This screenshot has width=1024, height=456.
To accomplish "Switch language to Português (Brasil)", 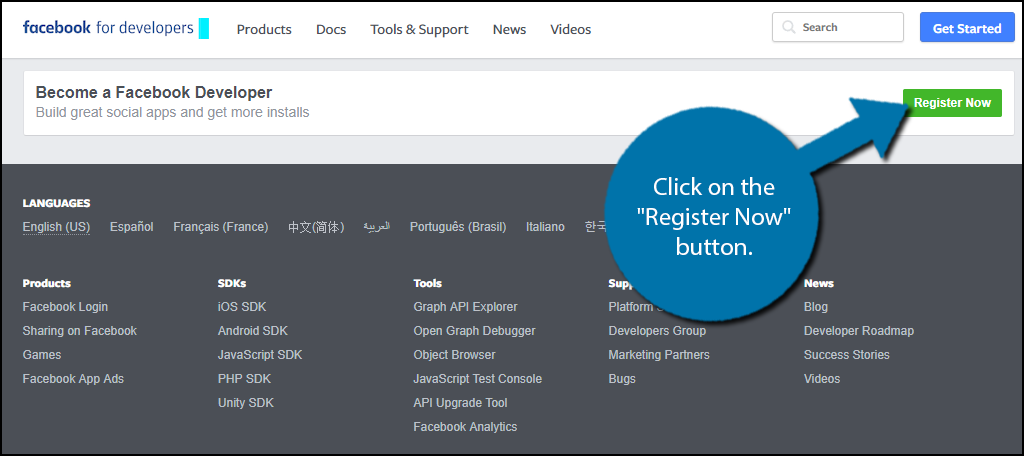I will (458, 227).
